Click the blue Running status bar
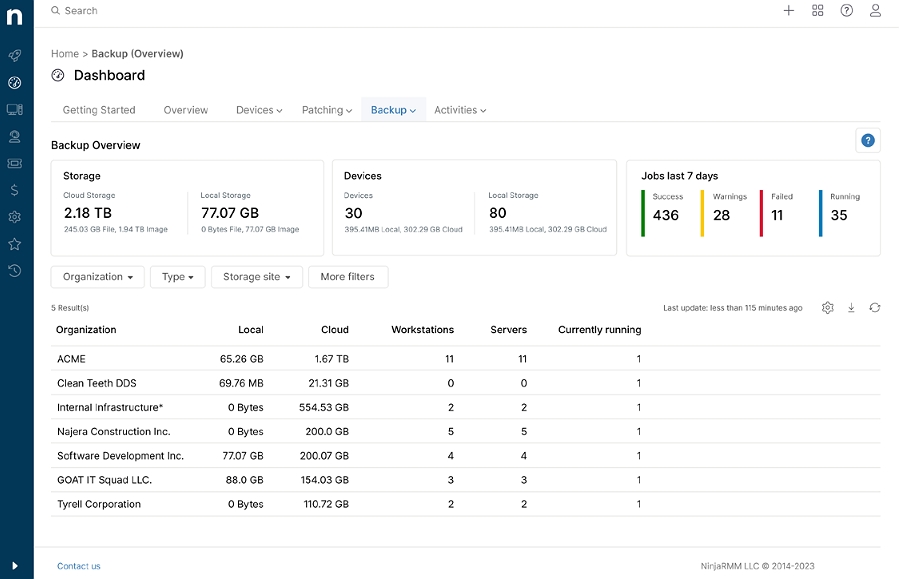Screen dimensions: 899x579 (x=820, y=213)
